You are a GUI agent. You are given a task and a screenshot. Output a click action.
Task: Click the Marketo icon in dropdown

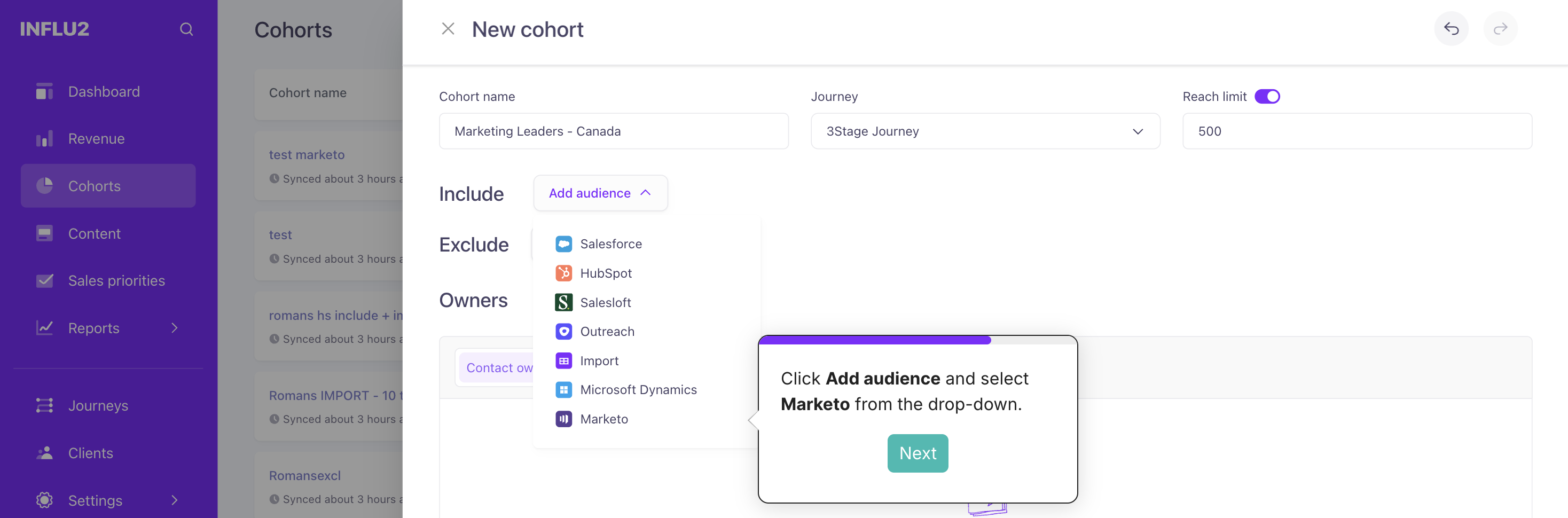click(563, 419)
